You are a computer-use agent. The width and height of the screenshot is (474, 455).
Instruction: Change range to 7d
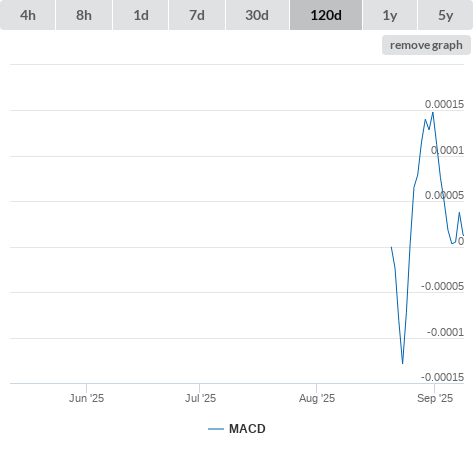pos(197,15)
